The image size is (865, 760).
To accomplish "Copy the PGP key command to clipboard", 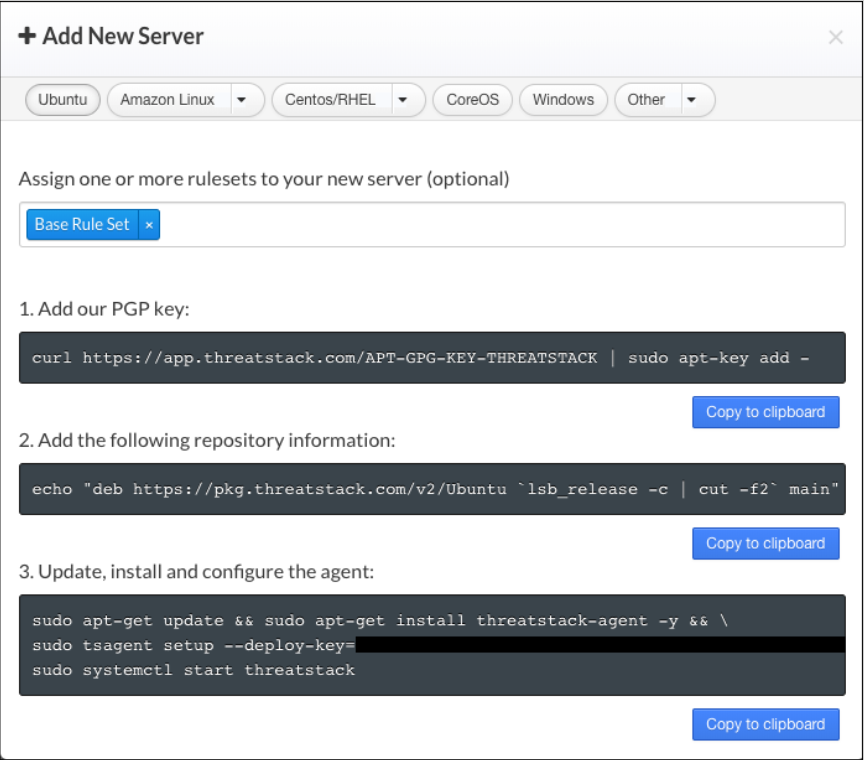I will (x=766, y=412).
